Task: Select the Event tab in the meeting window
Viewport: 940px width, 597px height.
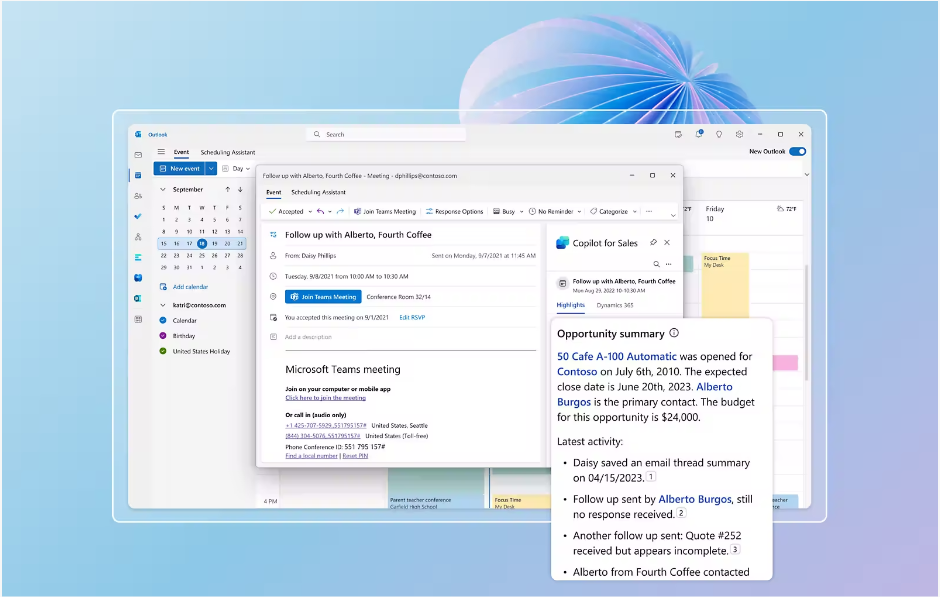Action: [273, 192]
